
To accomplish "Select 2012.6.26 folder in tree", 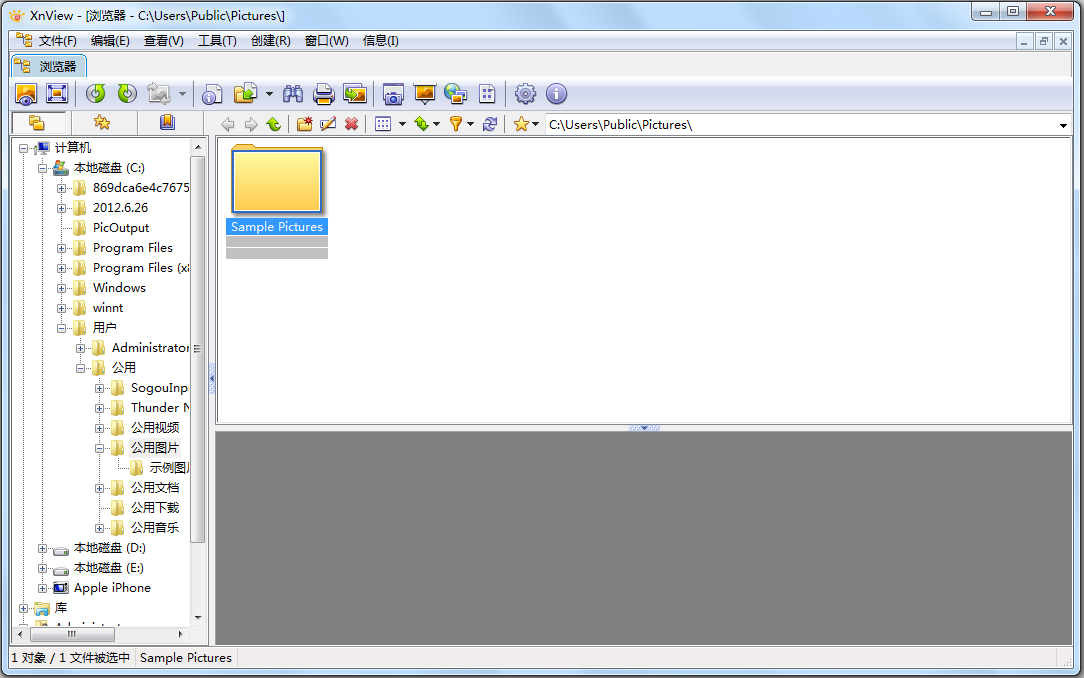I will (x=120, y=207).
